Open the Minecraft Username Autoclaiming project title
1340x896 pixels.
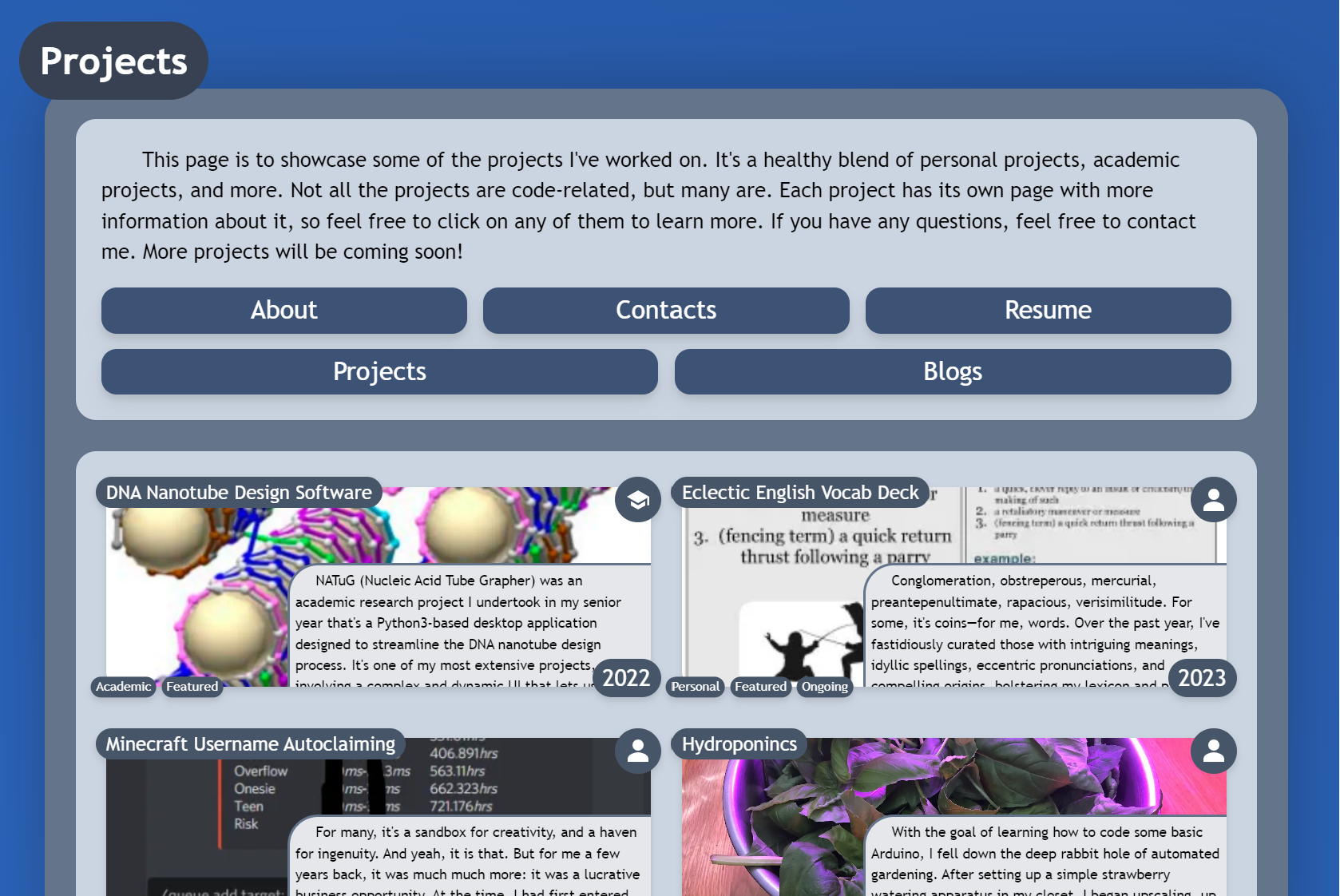pyautogui.click(x=250, y=744)
